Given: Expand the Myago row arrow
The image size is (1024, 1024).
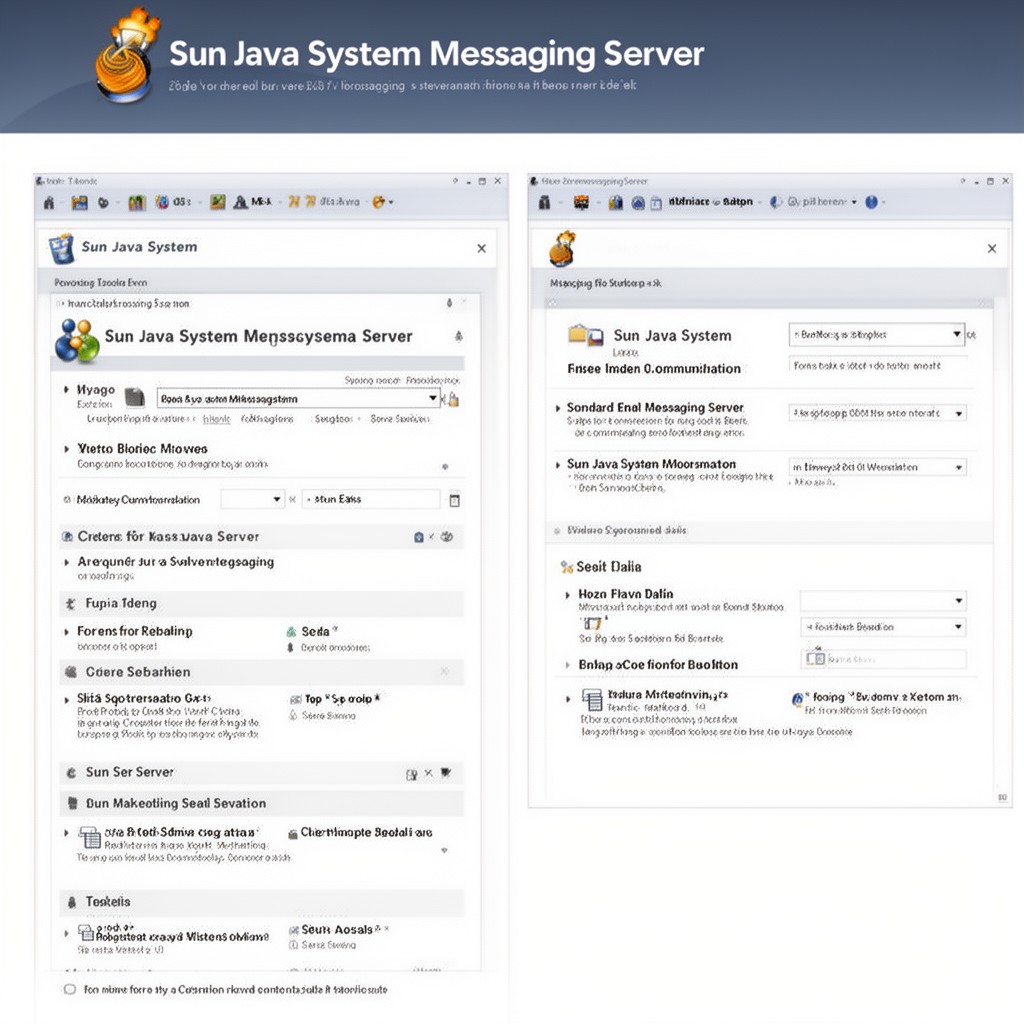Looking at the screenshot, I should tap(66, 390).
